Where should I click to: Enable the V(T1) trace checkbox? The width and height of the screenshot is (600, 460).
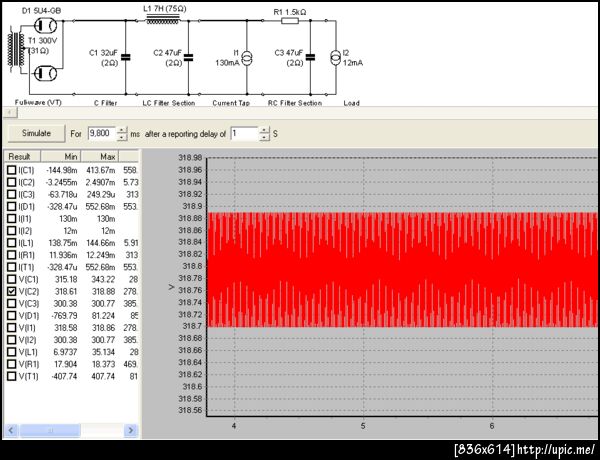[12, 376]
